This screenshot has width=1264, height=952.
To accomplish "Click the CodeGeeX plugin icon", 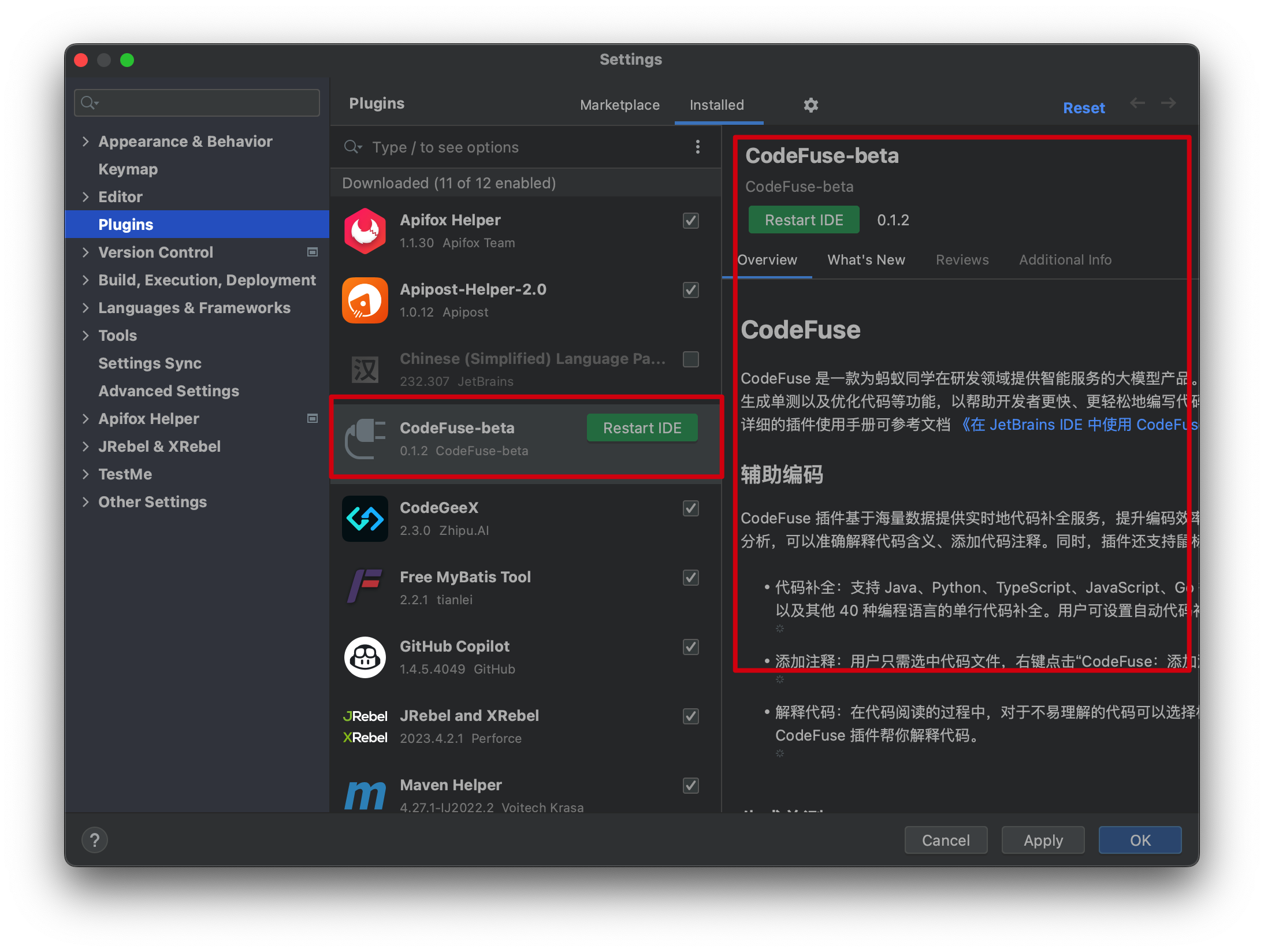I will (365, 519).
